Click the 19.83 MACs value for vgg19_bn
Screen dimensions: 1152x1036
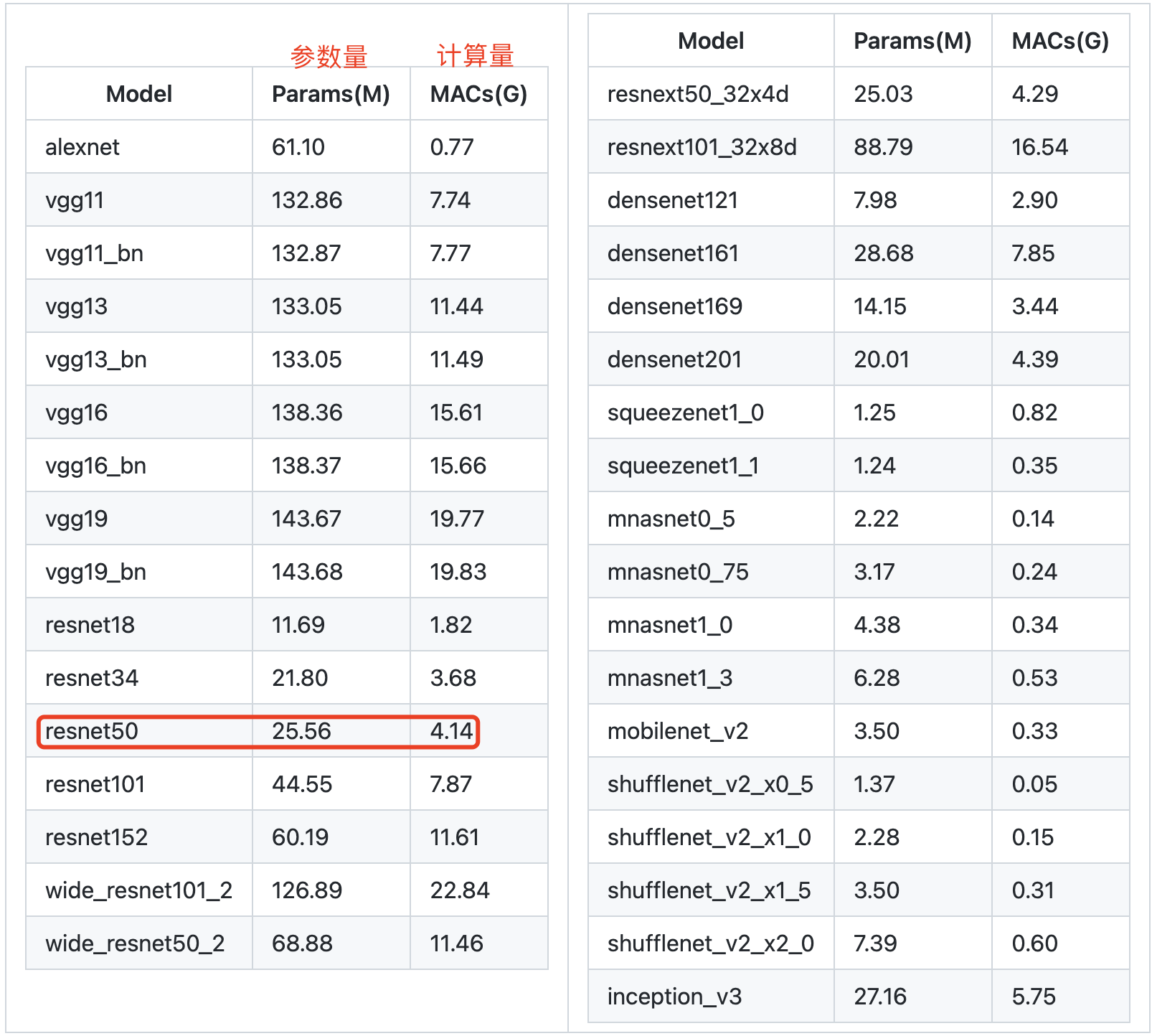[x=458, y=572]
